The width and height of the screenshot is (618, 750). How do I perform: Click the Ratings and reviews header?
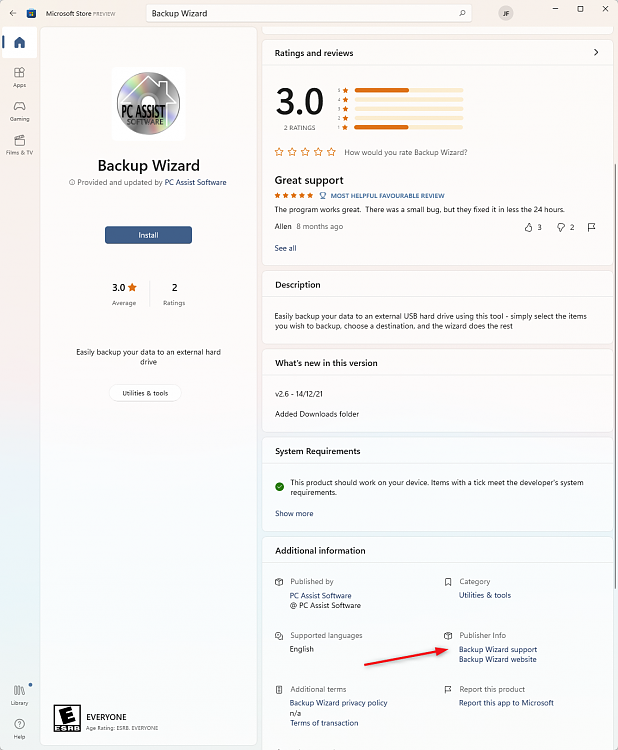[x=438, y=53]
